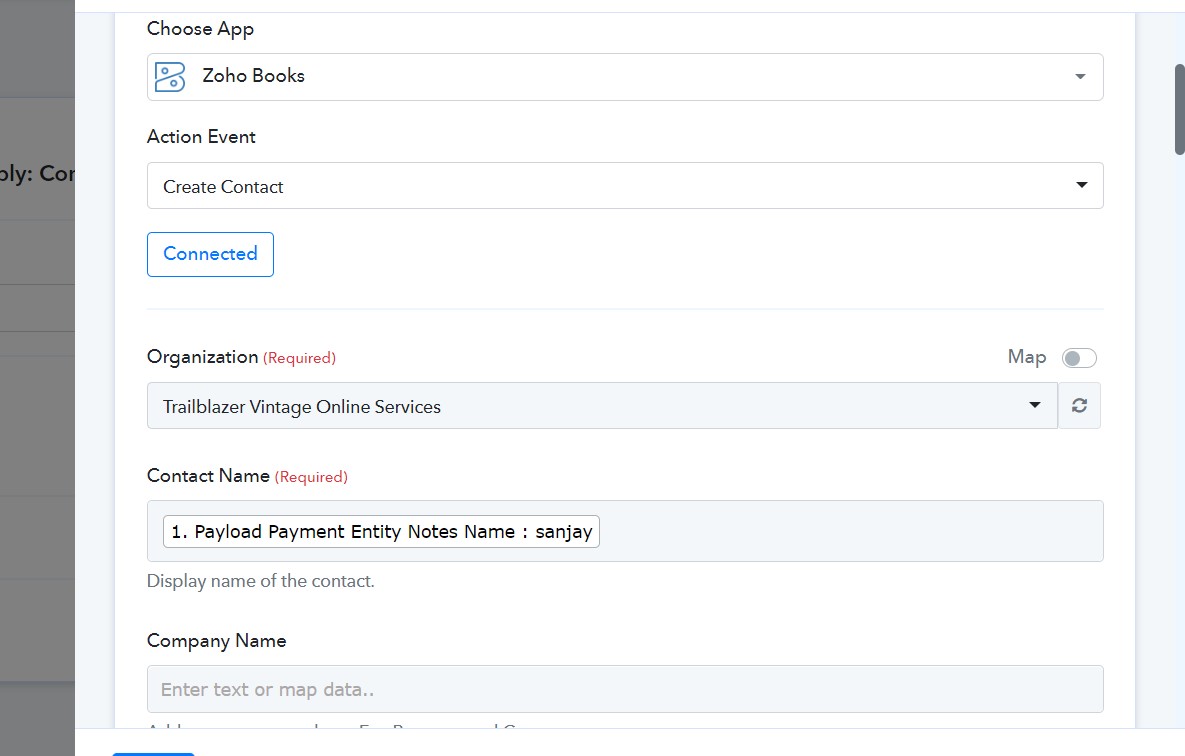Refresh the Organization list
1185x756 pixels.
coord(1079,406)
